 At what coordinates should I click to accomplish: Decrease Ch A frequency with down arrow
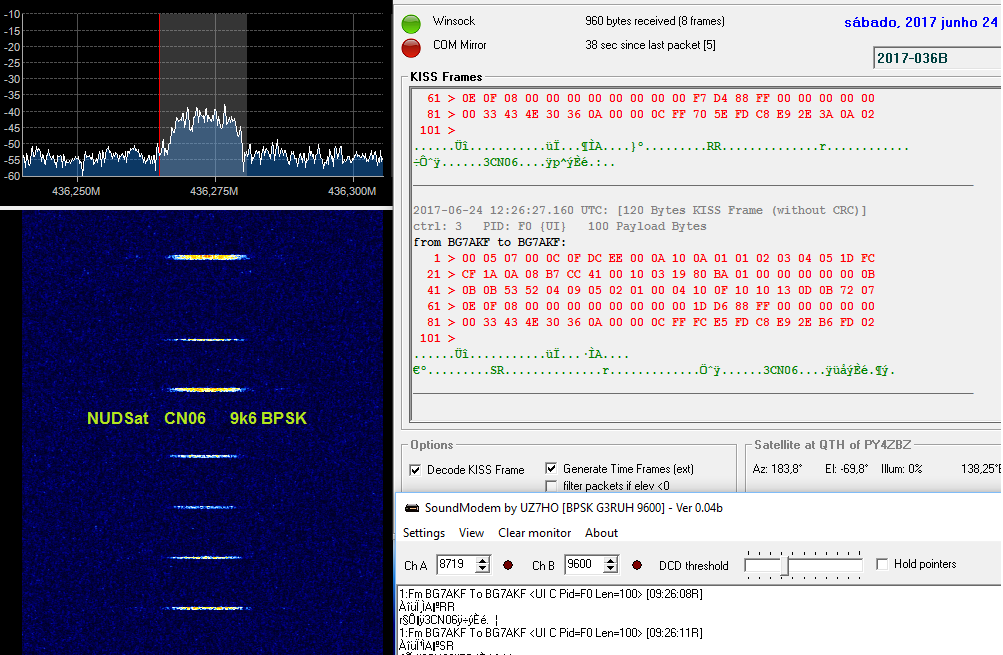[x=483, y=570]
